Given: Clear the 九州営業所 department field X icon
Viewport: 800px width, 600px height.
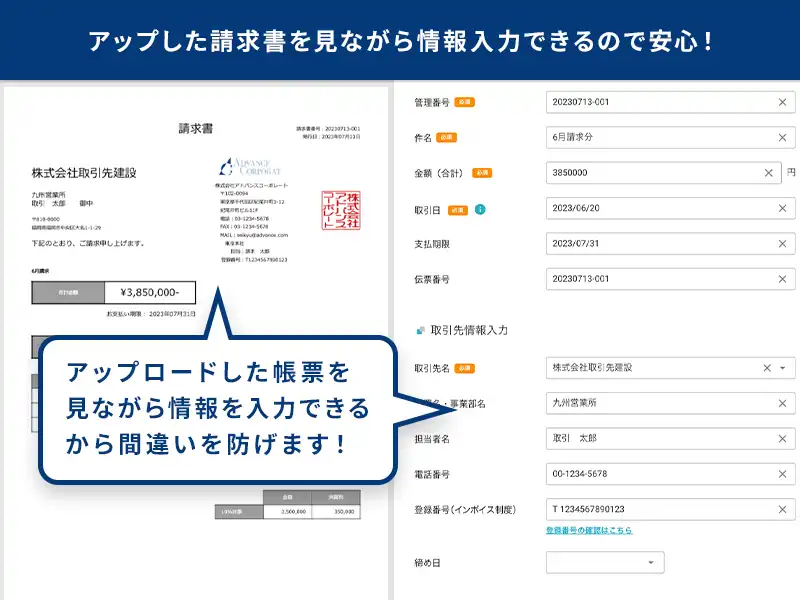Looking at the screenshot, I should tap(782, 403).
